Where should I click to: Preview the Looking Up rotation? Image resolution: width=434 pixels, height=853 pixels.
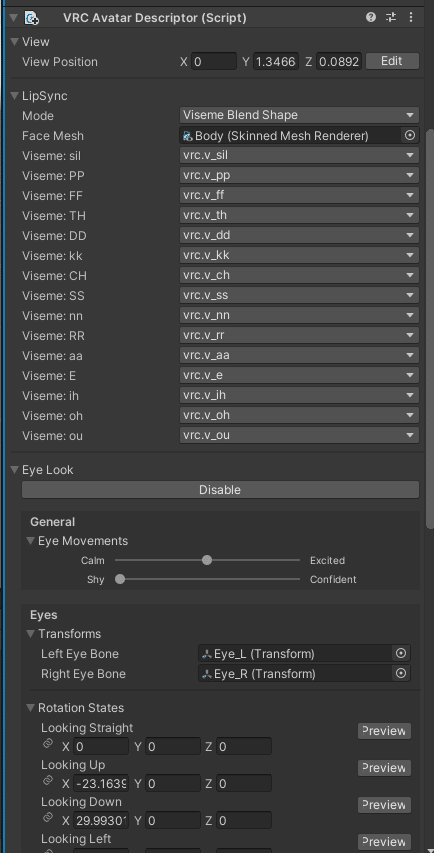(x=384, y=768)
